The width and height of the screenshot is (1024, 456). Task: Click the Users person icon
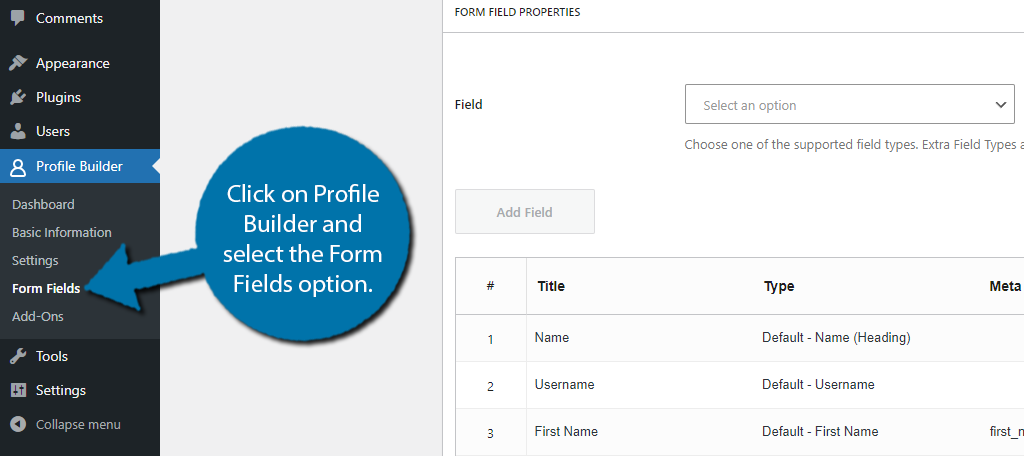[x=18, y=131]
